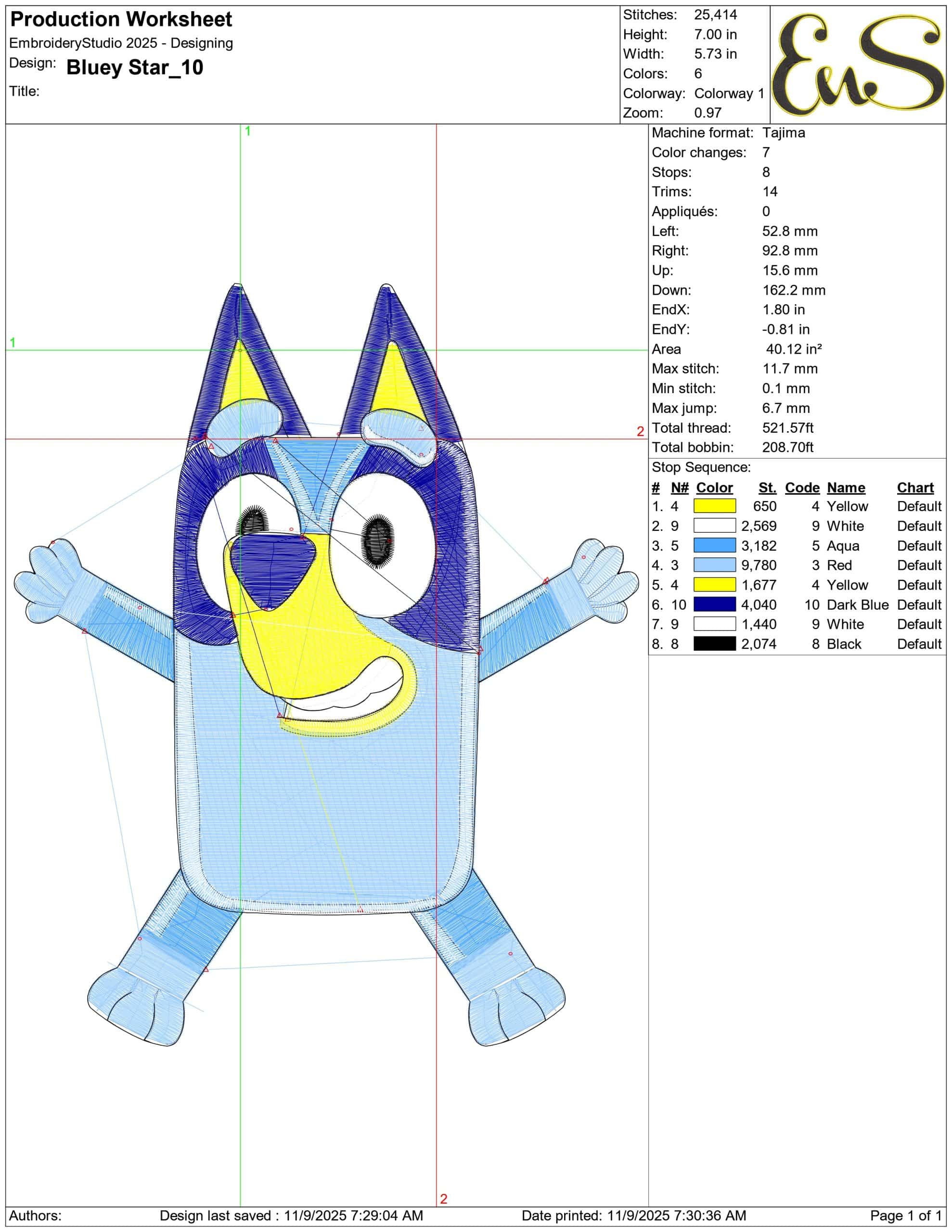Click the 'Production Worksheet' heading
Screen dimensions: 952x1232
pos(121,20)
